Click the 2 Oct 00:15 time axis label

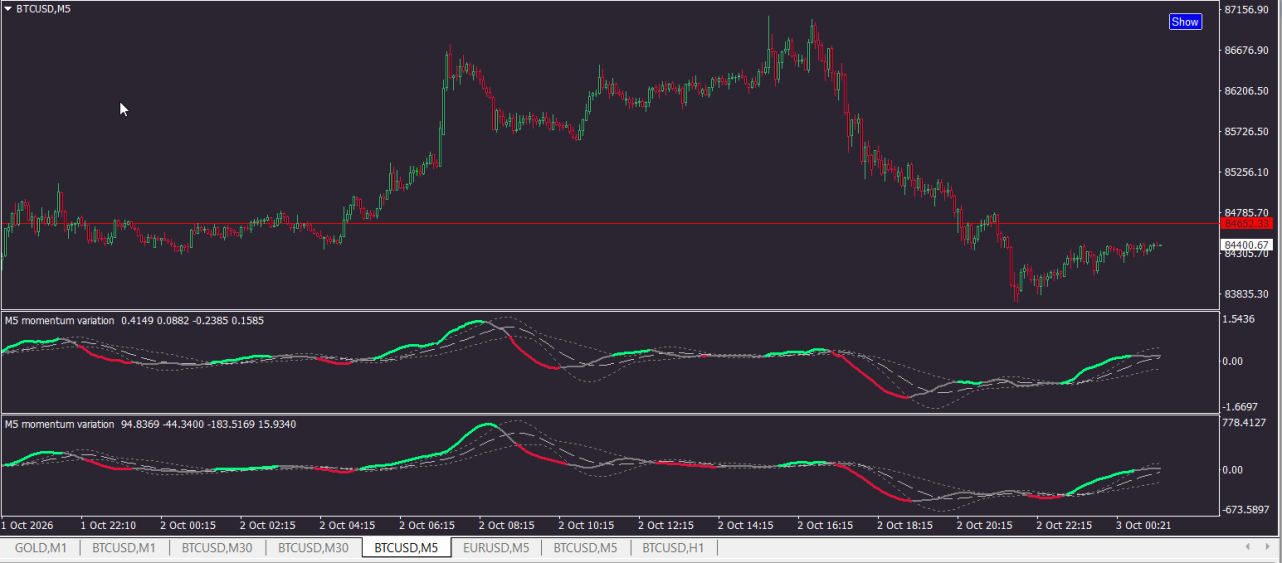point(188,525)
